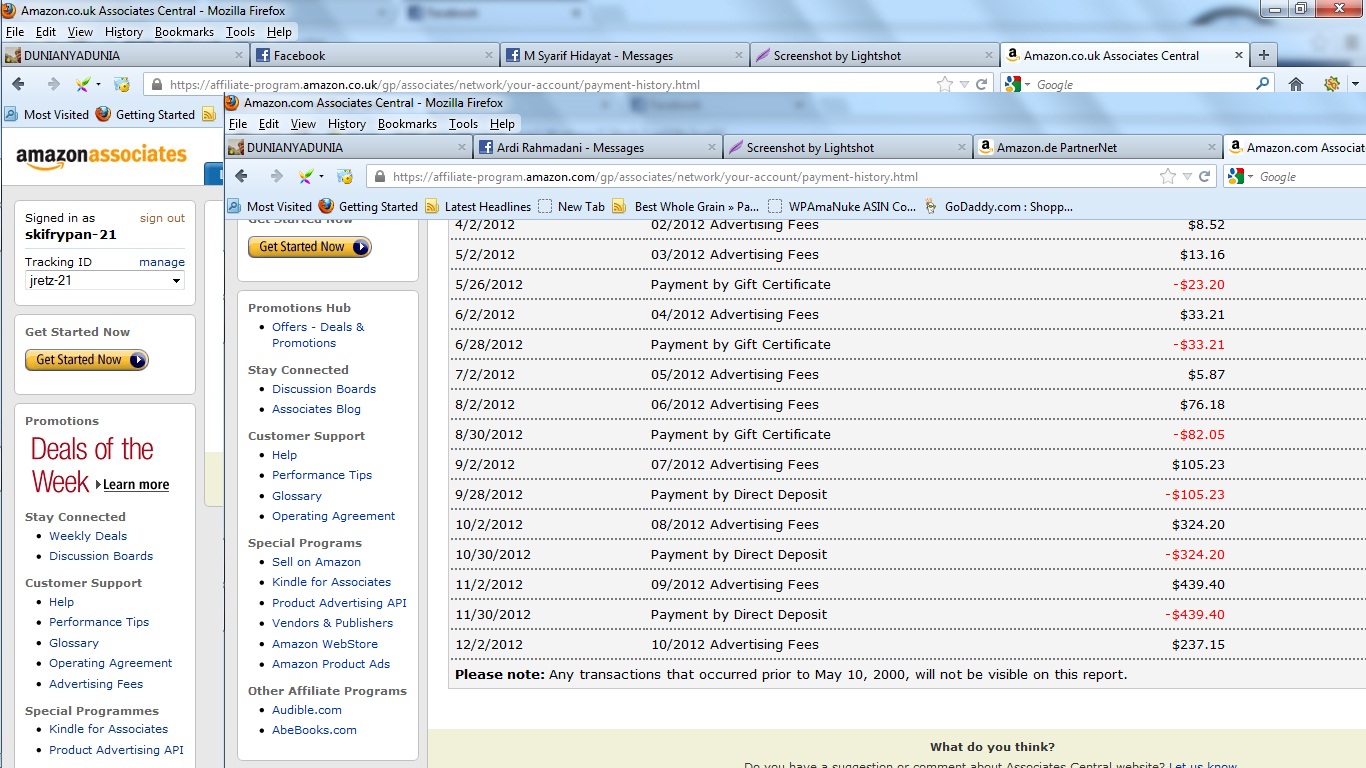
Task: Click Learn more under Deals of the Week
Action: pos(136,485)
